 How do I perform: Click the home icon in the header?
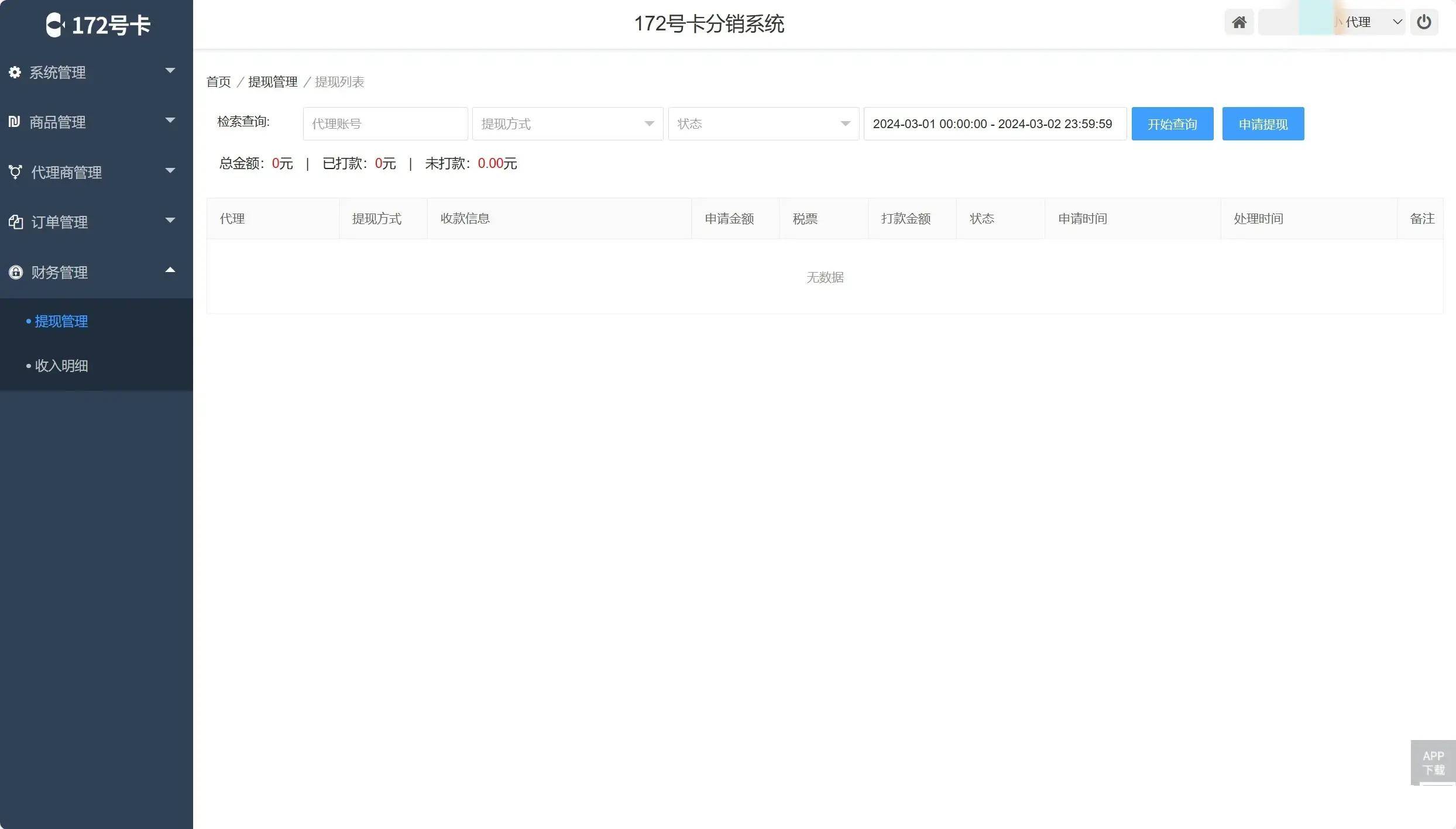[x=1239, y=22]
